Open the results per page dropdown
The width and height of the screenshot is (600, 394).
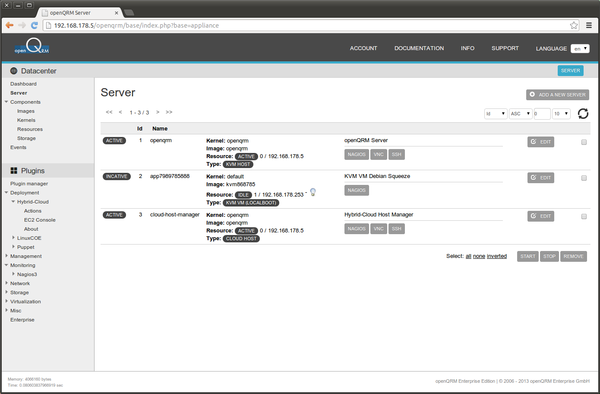561,114
